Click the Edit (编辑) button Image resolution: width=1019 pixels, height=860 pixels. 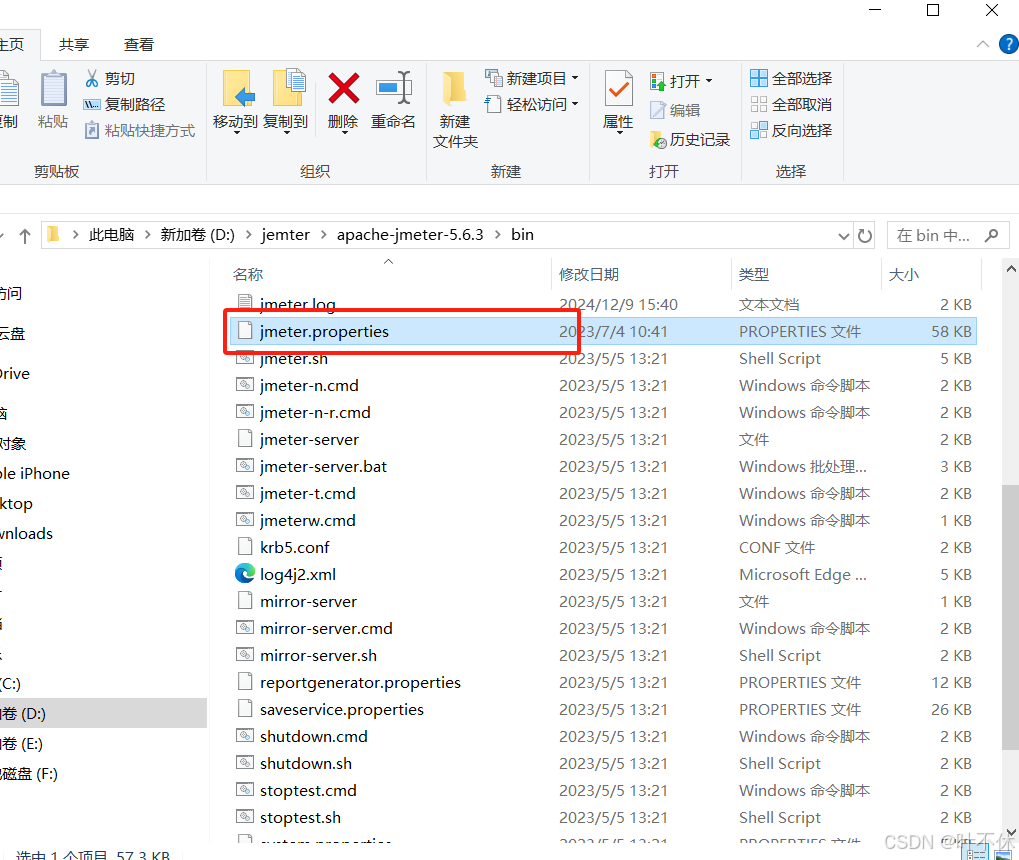click(675, 111)
